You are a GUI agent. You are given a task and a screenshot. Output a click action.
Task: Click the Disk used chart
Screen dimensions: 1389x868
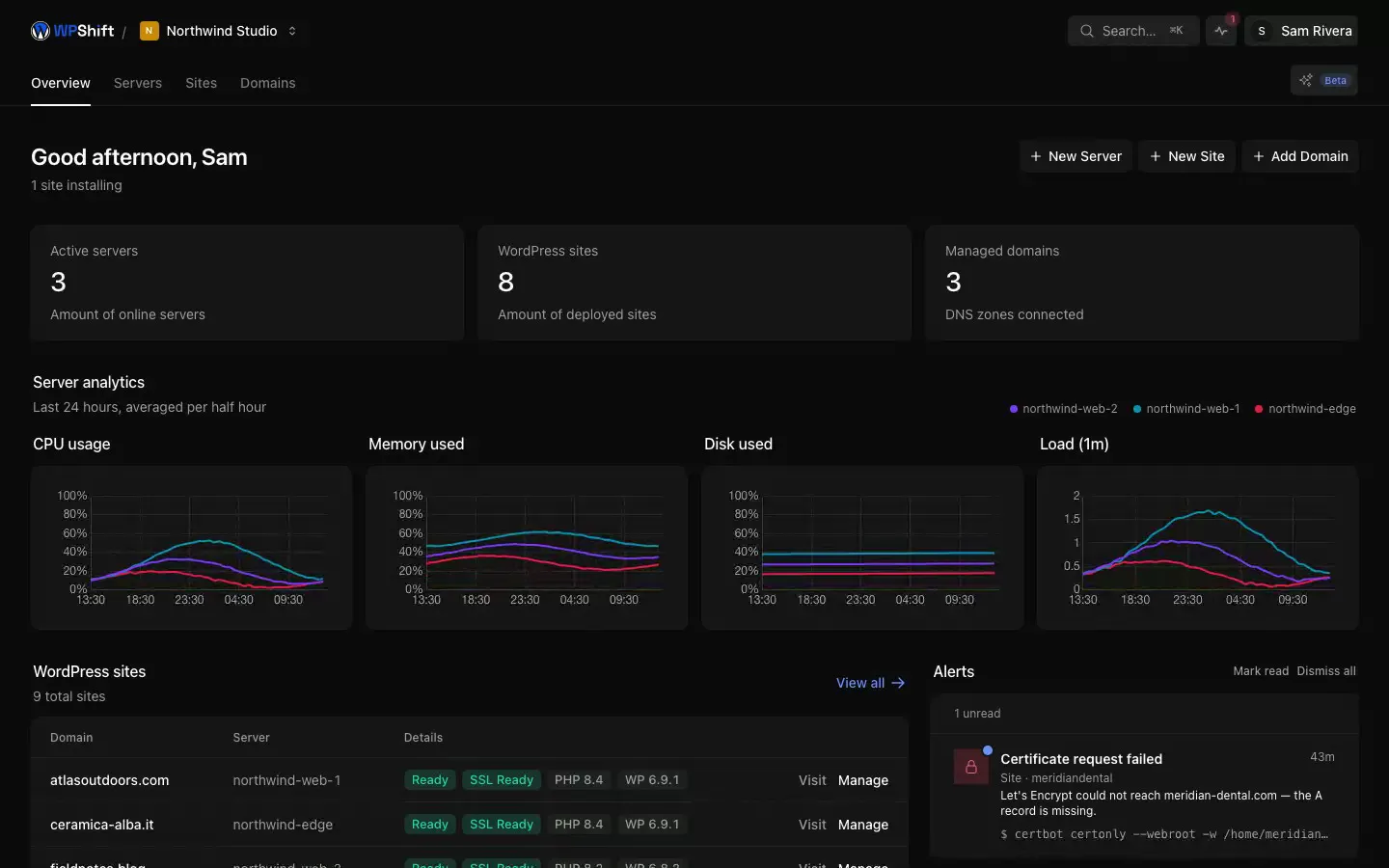point(862,548)
